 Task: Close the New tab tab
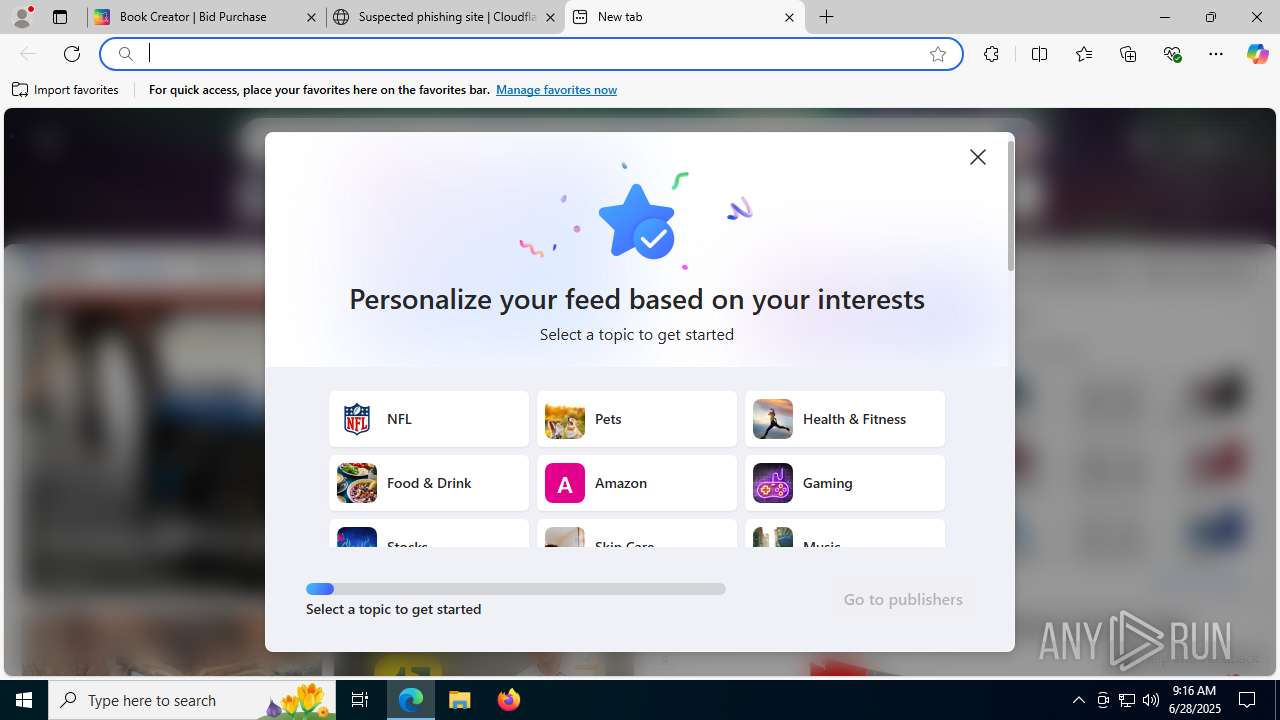point(789,17)
